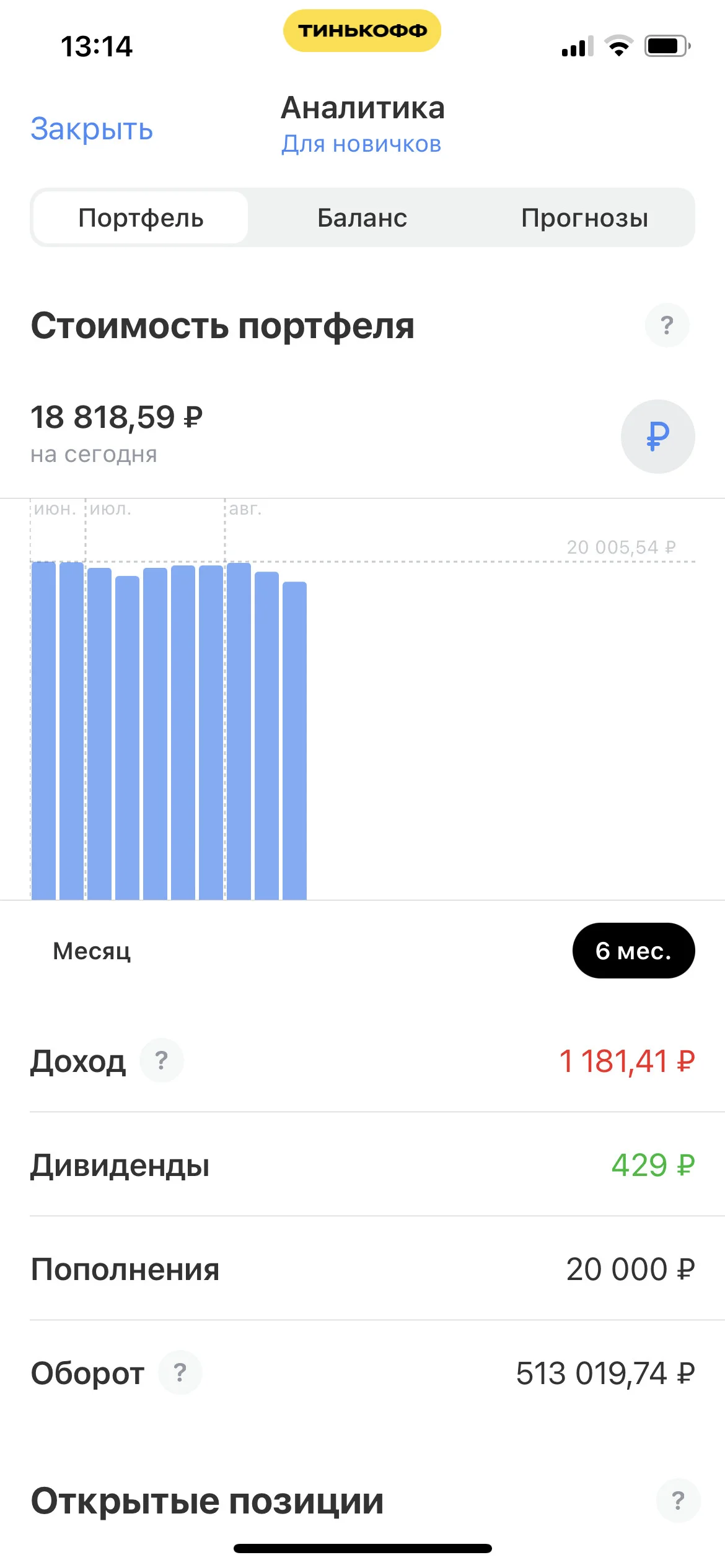Switch to the Прогнозы tab

coord(584,217)
